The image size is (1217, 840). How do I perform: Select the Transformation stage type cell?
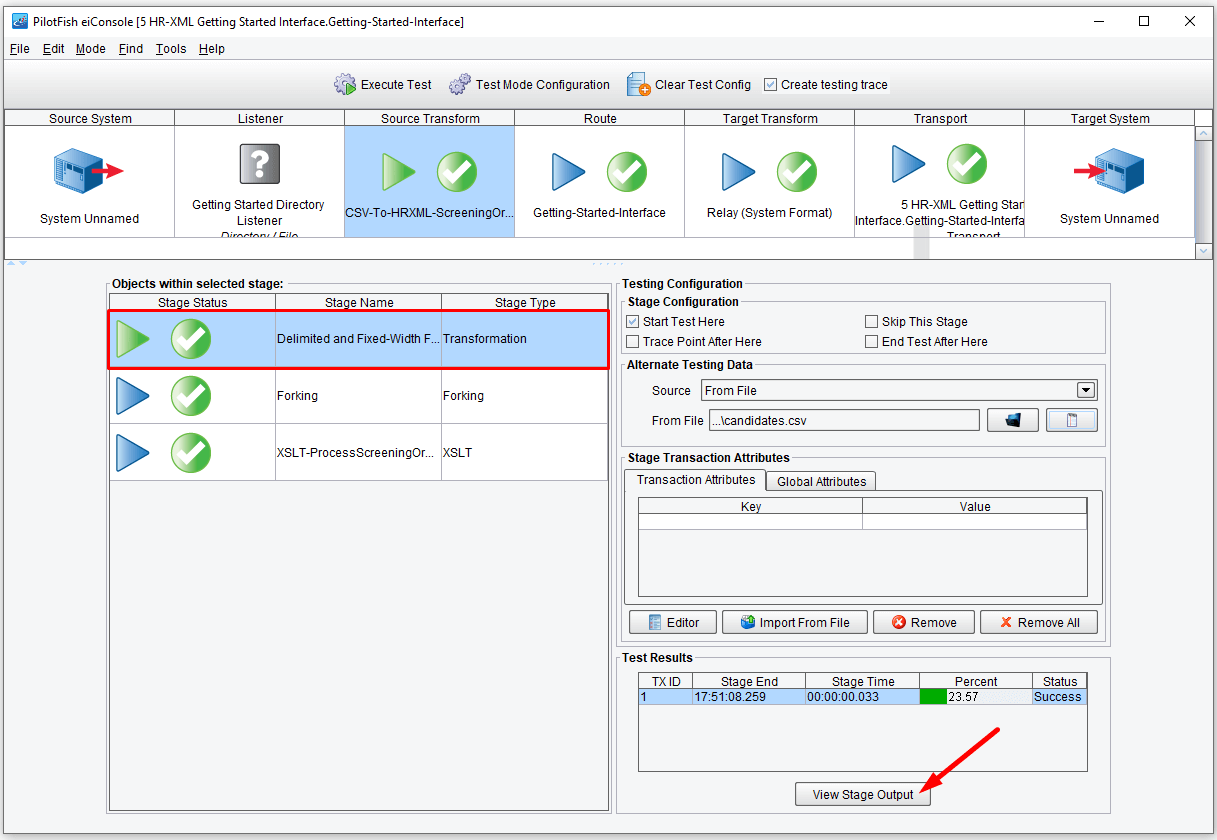tap(525, 339)
